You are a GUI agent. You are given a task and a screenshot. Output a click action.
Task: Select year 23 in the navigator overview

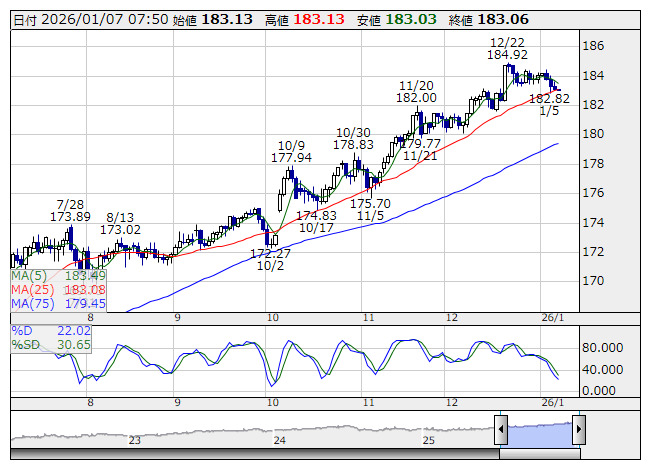point(134,440)
